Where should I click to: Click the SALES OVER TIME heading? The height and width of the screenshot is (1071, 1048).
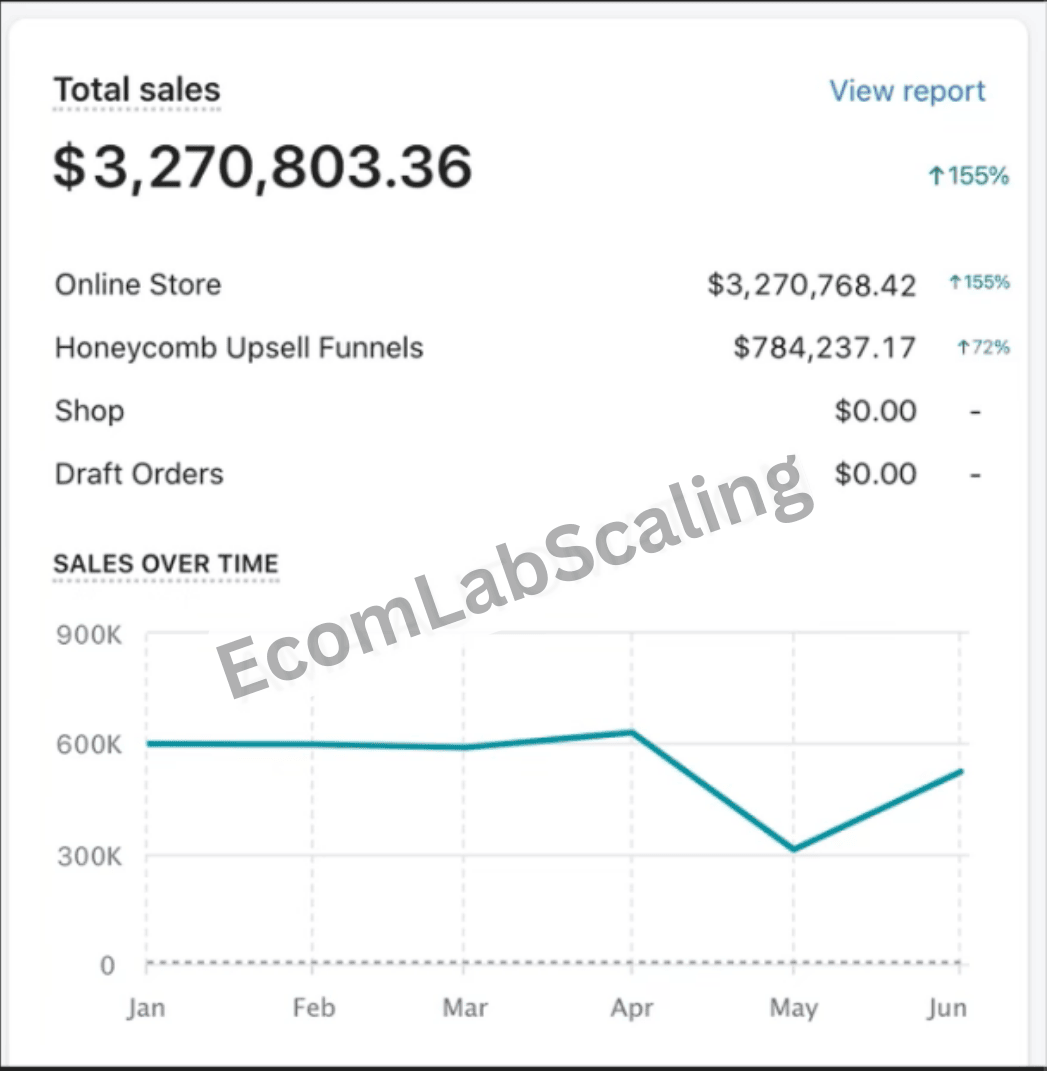pos(165,564)
